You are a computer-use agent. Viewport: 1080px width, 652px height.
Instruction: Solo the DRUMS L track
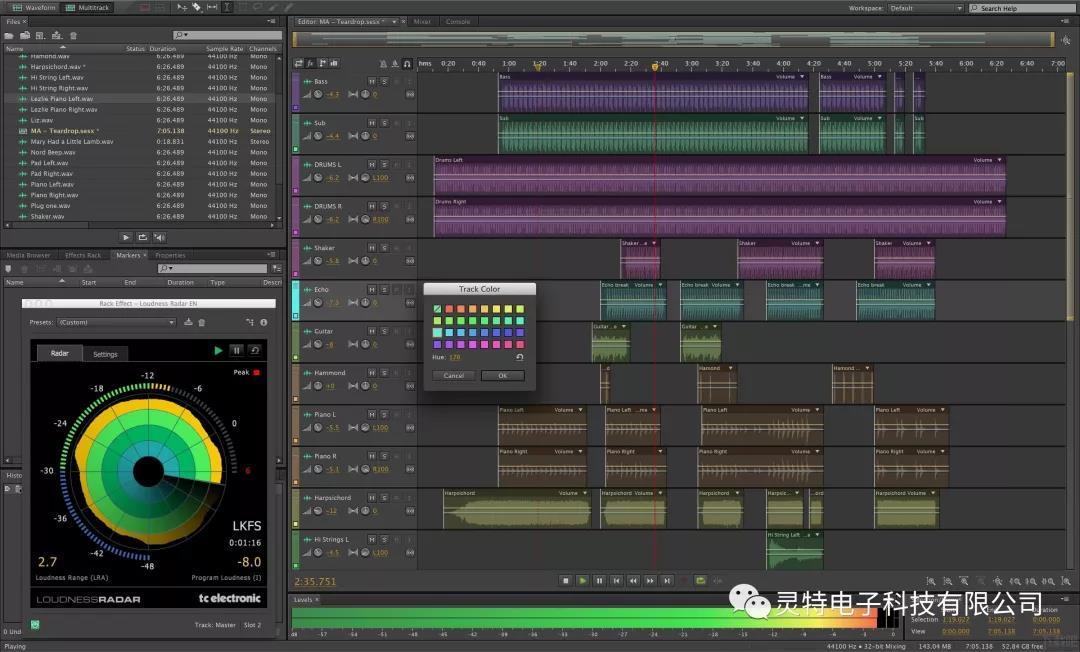click(384, 165)
